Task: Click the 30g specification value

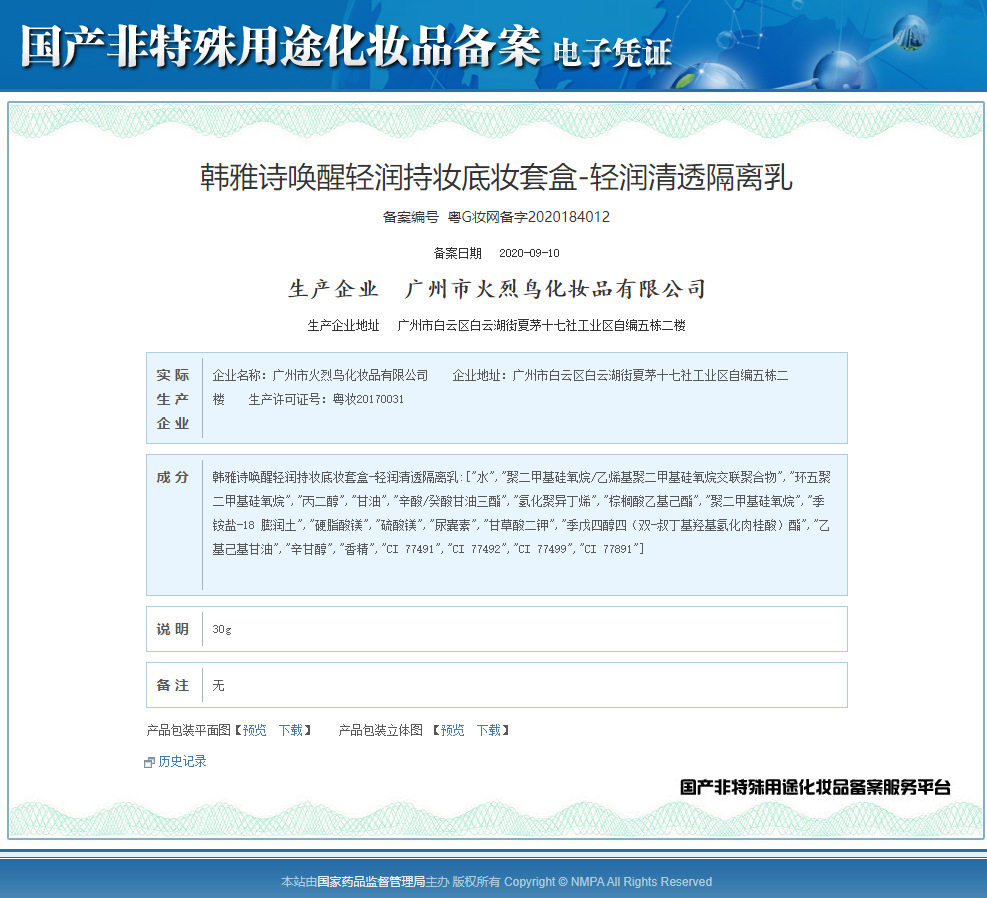Action: click(x=222, y=629)
